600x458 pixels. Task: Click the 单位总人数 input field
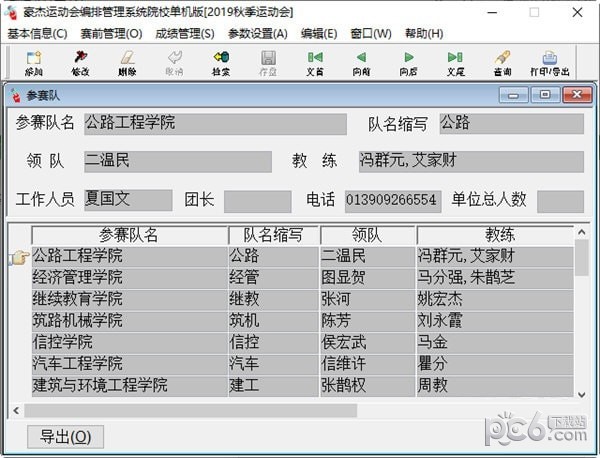point(560,201)
